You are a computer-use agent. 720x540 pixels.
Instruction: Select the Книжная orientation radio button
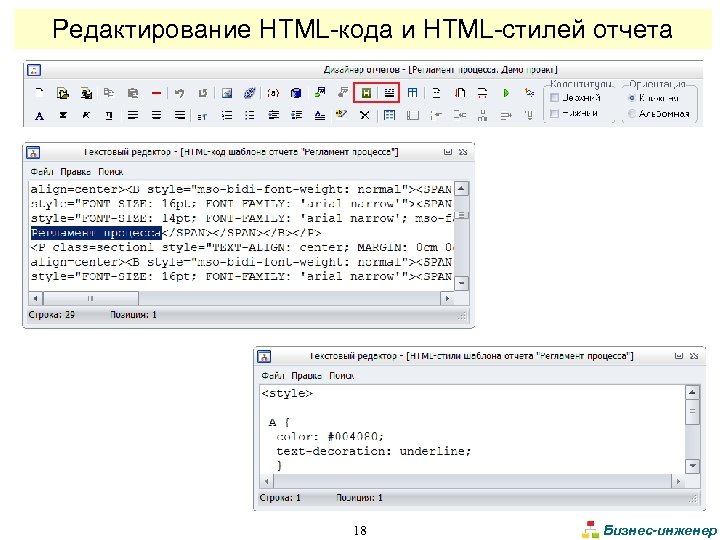(632, 98)
